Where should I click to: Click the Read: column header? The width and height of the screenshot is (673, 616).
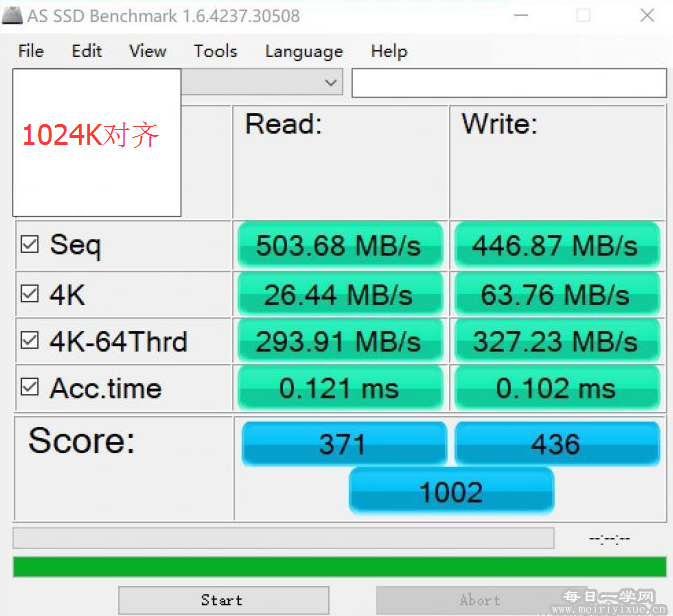pos(283,124)
